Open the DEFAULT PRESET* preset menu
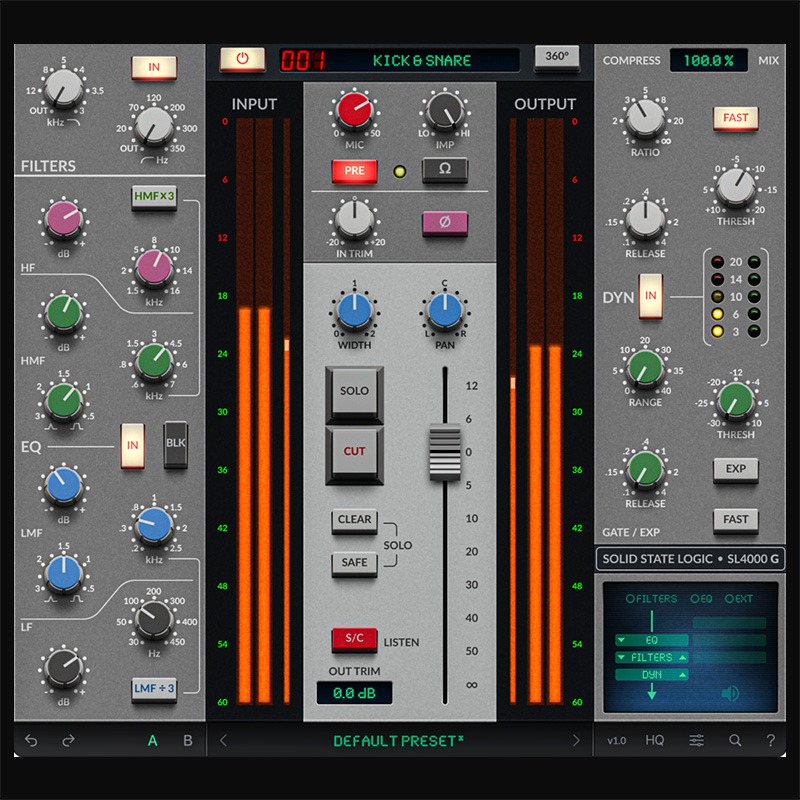 [398, 741]
